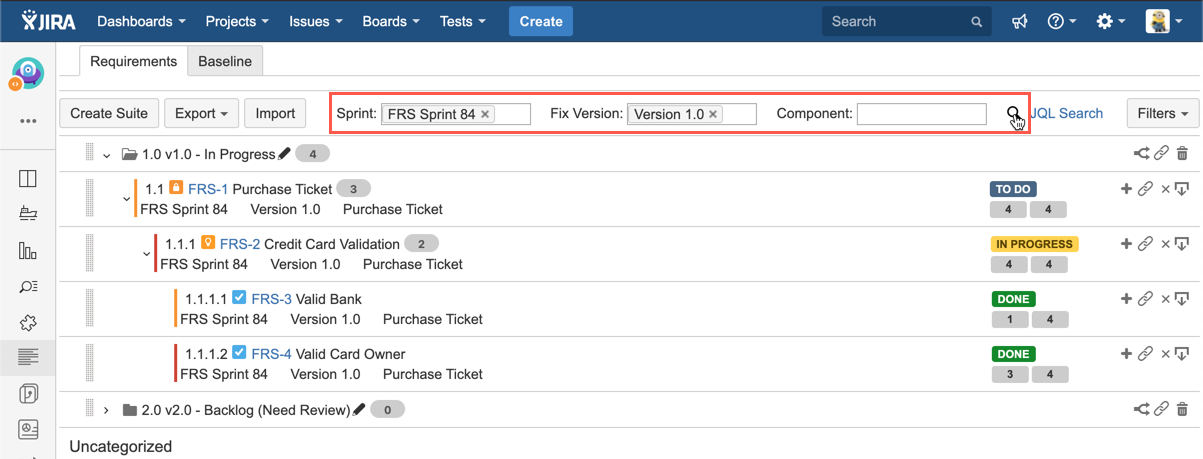
Task: Remove FRS Sprint 84 from Sprint filter
Action: click(485, 114)
